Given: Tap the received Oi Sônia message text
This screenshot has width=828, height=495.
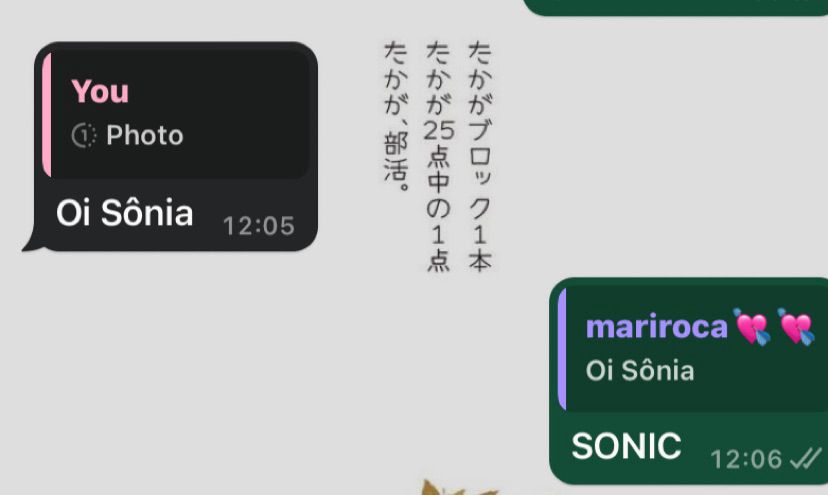Looking at the screenshot, I should (x=125, y=213).
